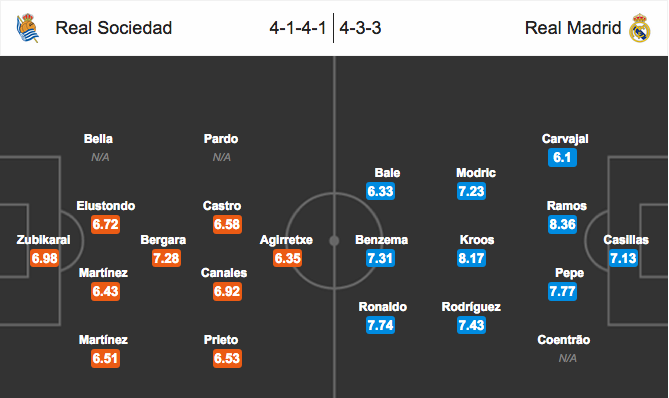Click Bella's N/A rating
The height and width of the screenshot is (398, 669).
tap(100, 157)
